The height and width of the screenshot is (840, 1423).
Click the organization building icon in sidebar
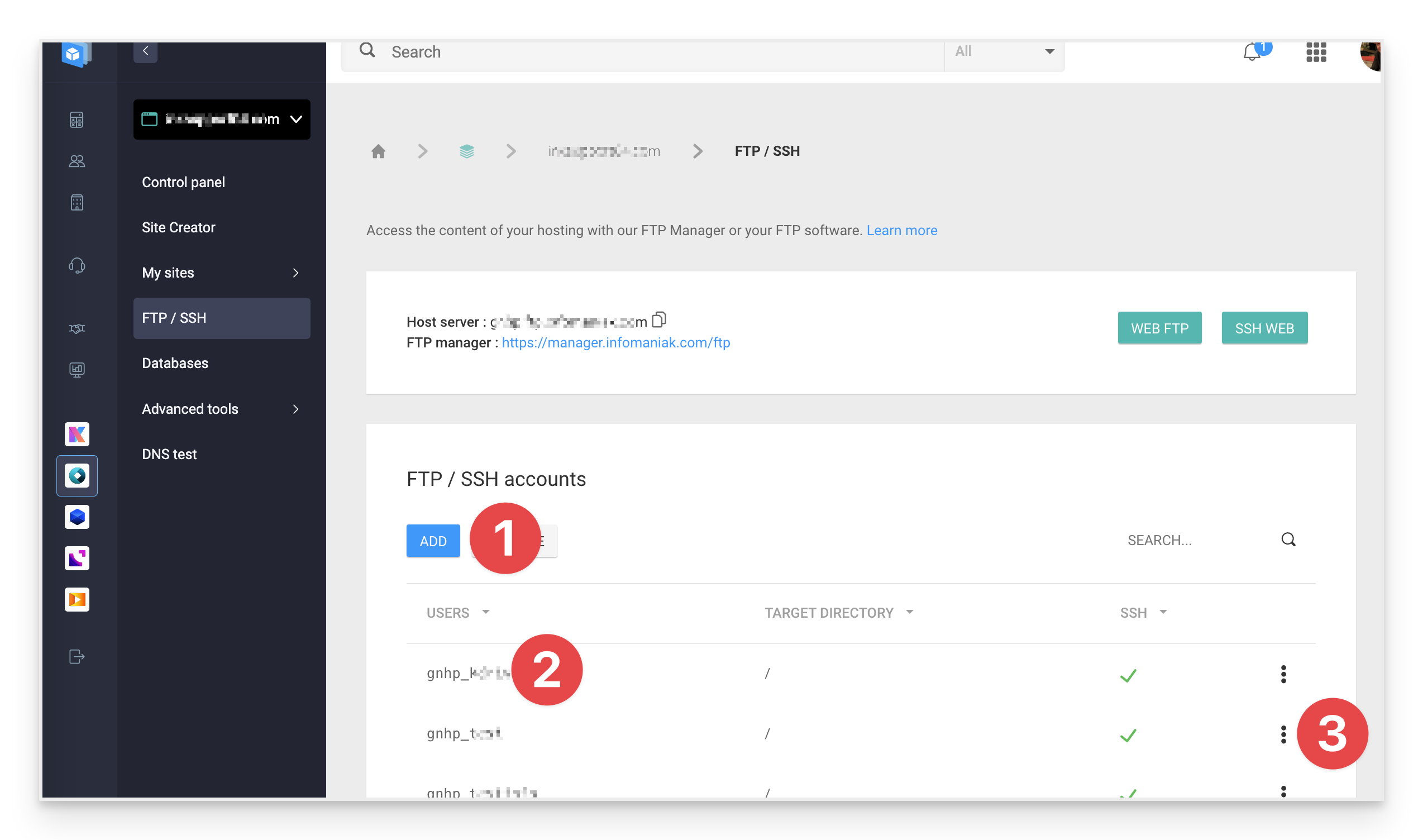[77, 202]
